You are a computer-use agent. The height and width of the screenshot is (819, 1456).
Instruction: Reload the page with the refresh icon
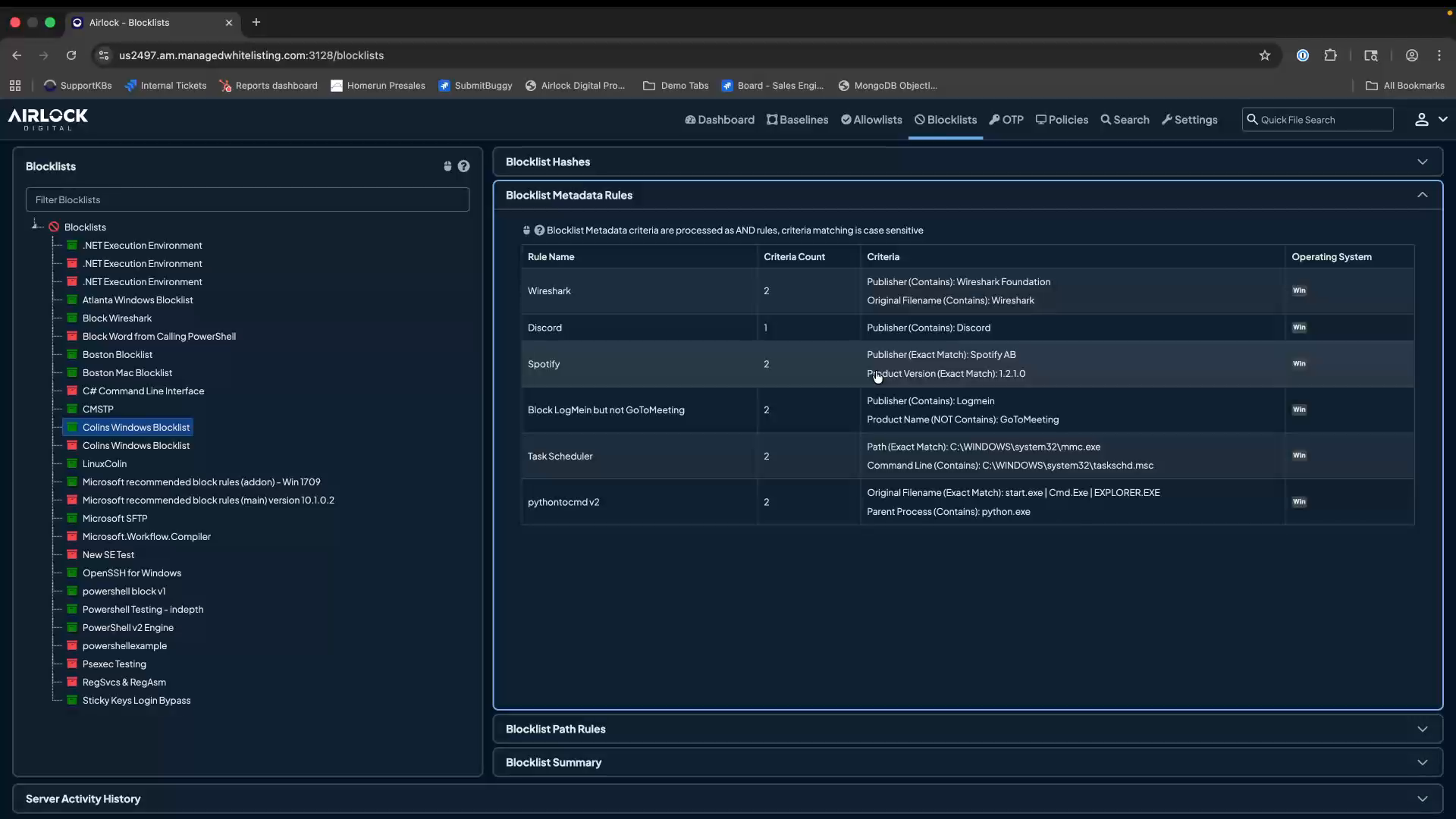pos(71,55)
